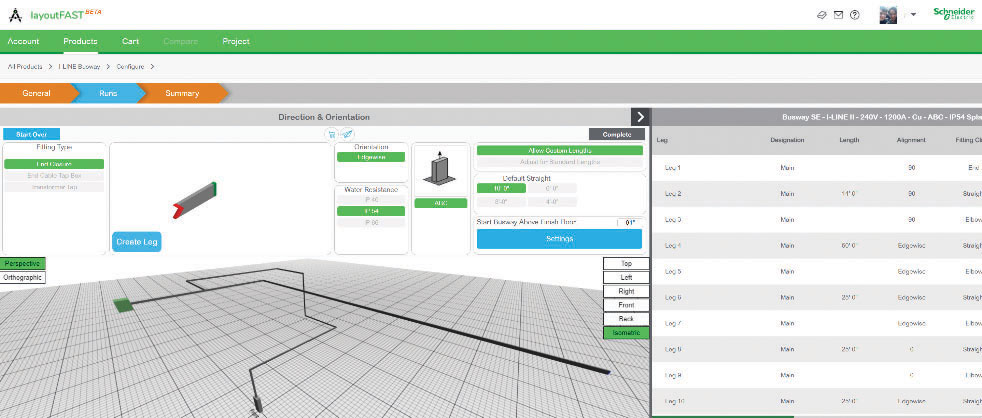
Task: Select the Leg 6 row
Action: pyautogui.click(x=817, y=298)
